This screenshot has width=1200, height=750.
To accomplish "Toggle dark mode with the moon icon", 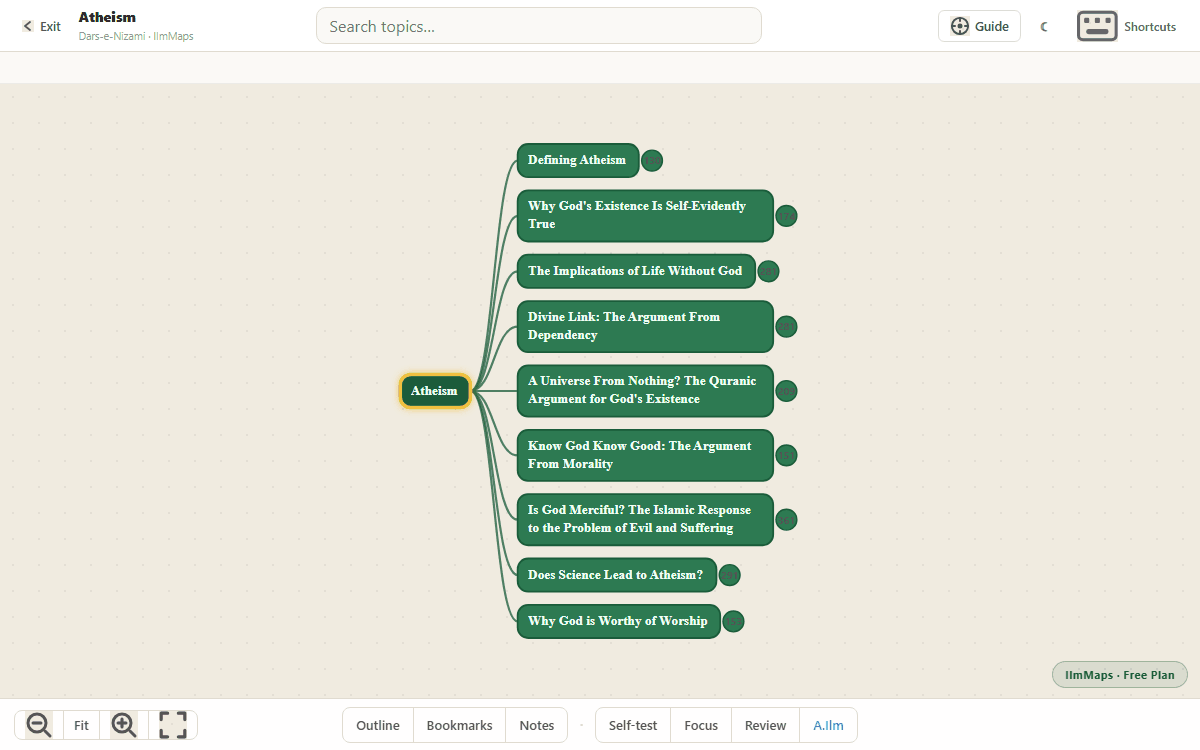I will pyautogui.click(x=1044, y=26).
